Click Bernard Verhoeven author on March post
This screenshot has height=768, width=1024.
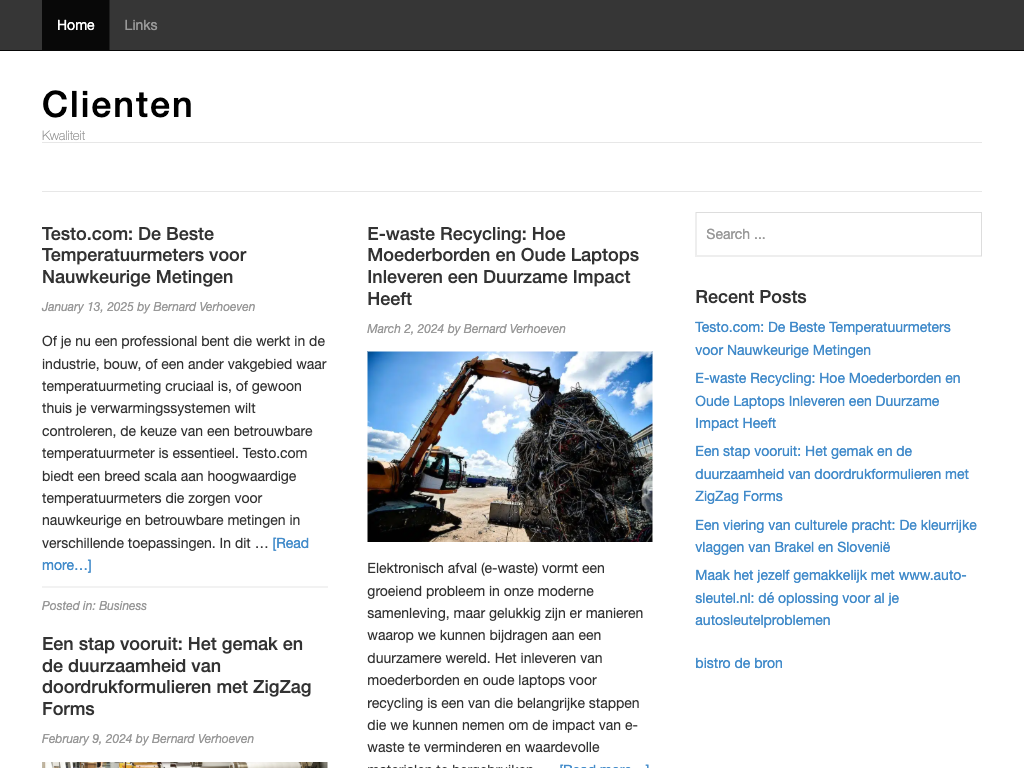514,329
